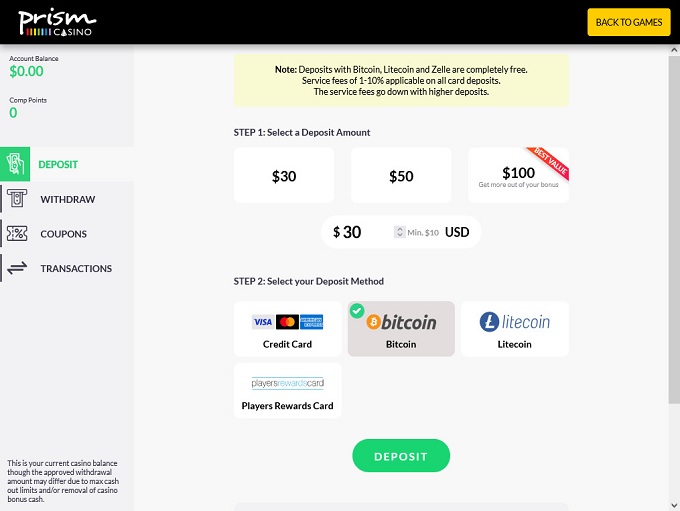Choose the $50 deposit amount
680x511 pixels.
pos(401,176)
